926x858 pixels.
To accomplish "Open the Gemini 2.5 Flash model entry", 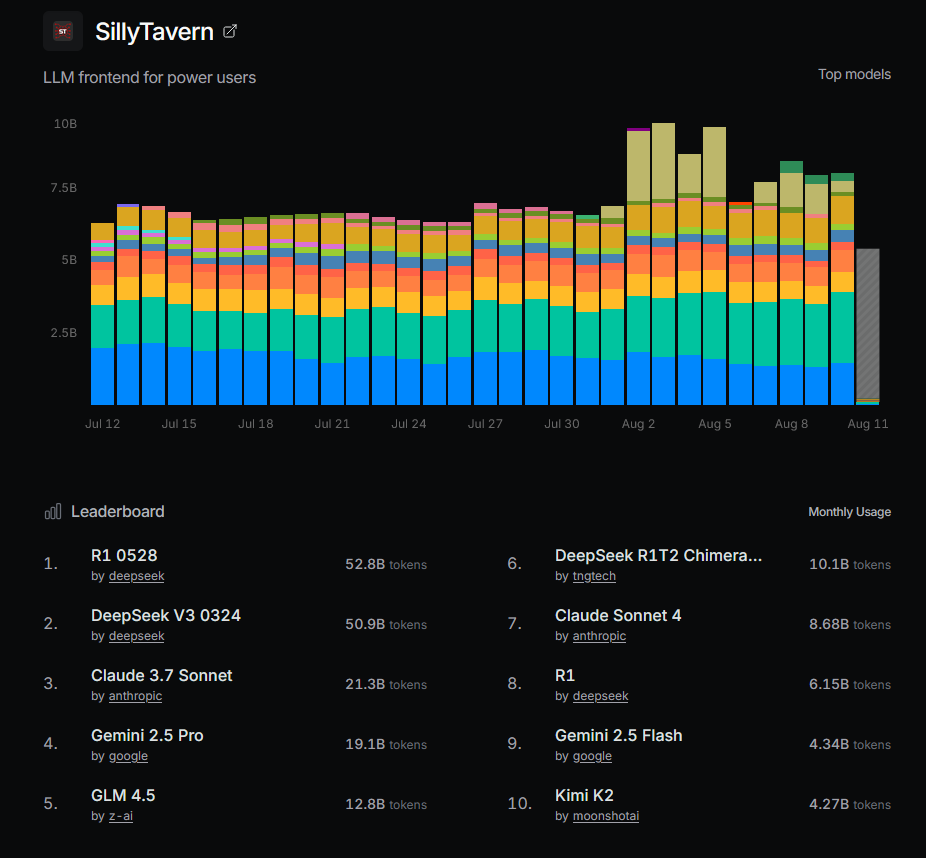I will [619, 735].
